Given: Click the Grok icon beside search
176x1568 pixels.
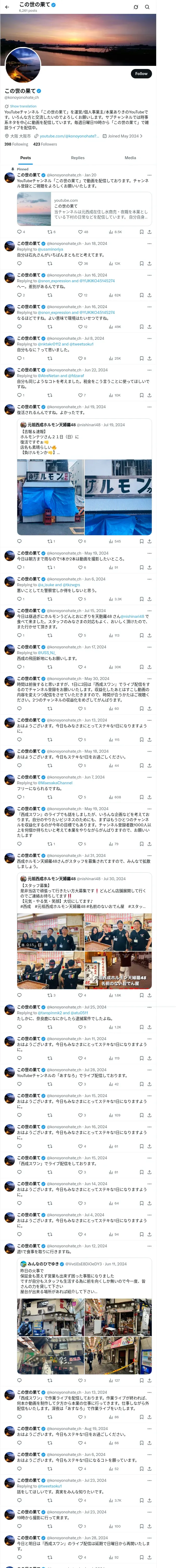Looking at the screenshot, I should pyautogui.click(x=135, y=7).
